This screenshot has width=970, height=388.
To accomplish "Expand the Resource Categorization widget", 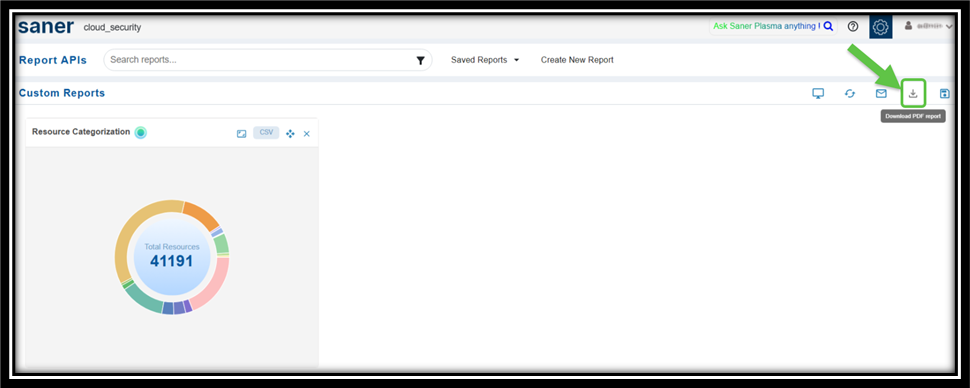I will (x=241, y=133).
